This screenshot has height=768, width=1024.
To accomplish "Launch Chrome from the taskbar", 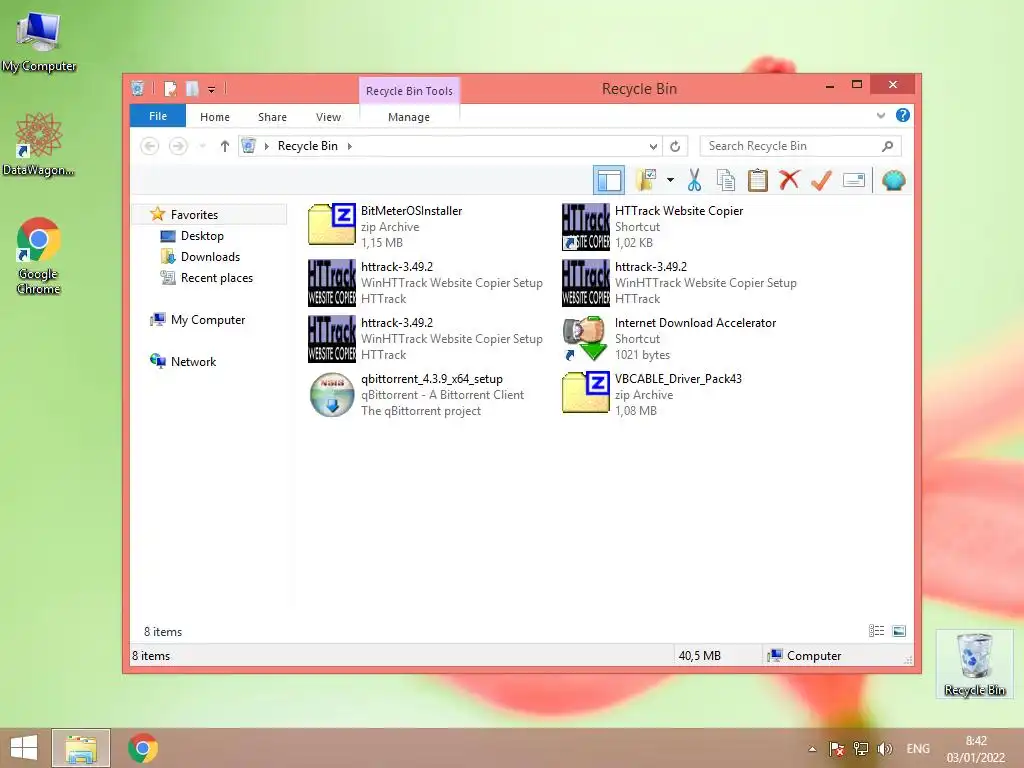I will (142, 748).
